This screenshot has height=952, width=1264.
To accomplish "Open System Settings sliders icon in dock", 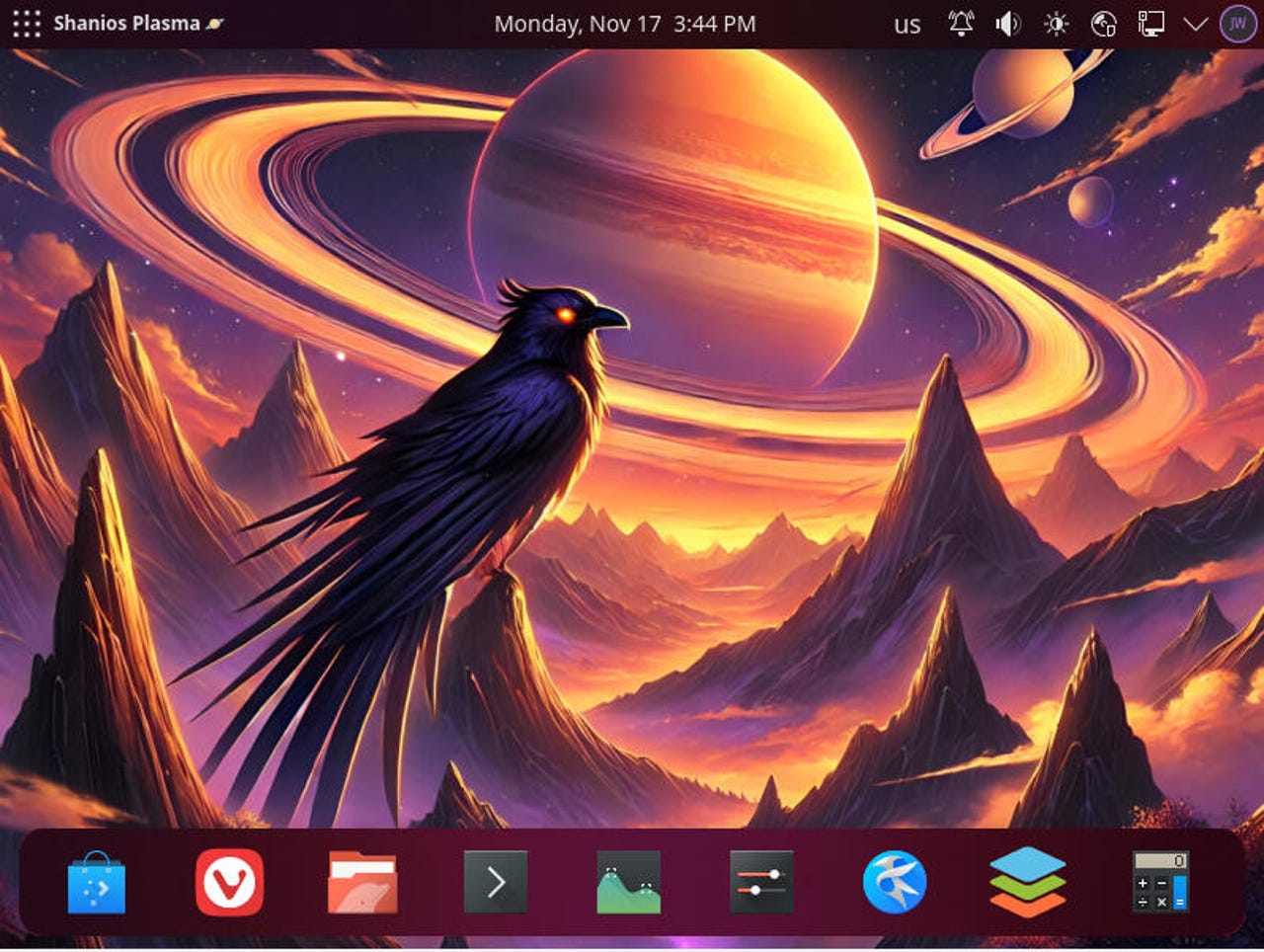I will coord(761,882).
